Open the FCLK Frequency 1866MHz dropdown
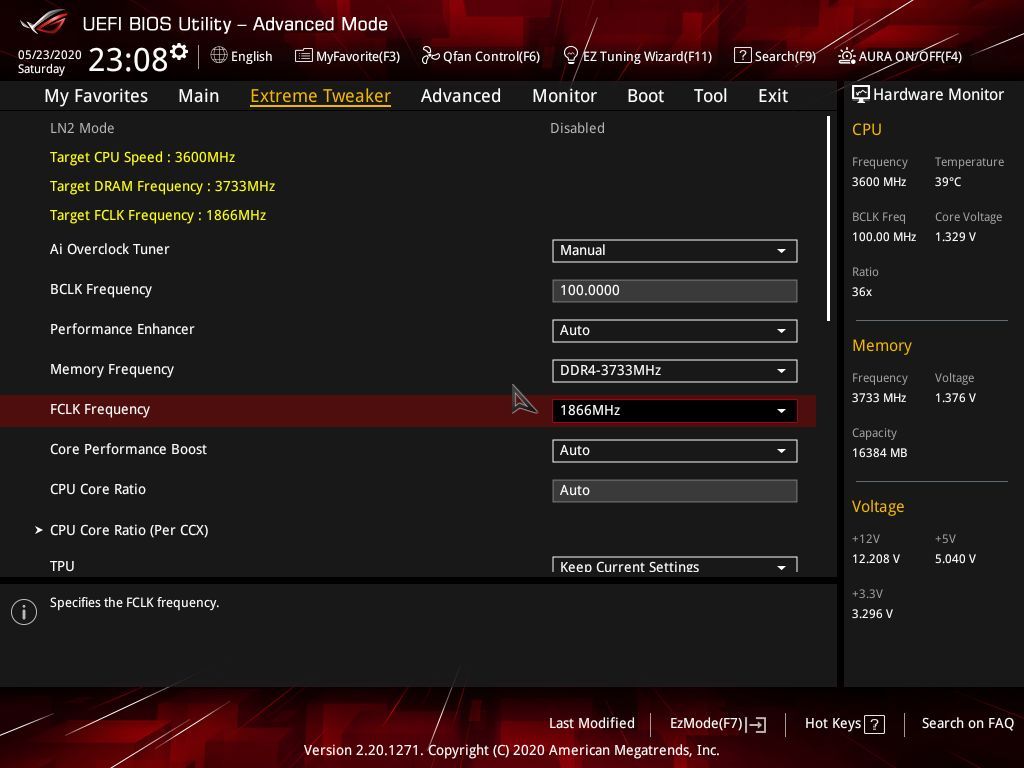Viewport: 1024px width, 768px height. [674, 411]
